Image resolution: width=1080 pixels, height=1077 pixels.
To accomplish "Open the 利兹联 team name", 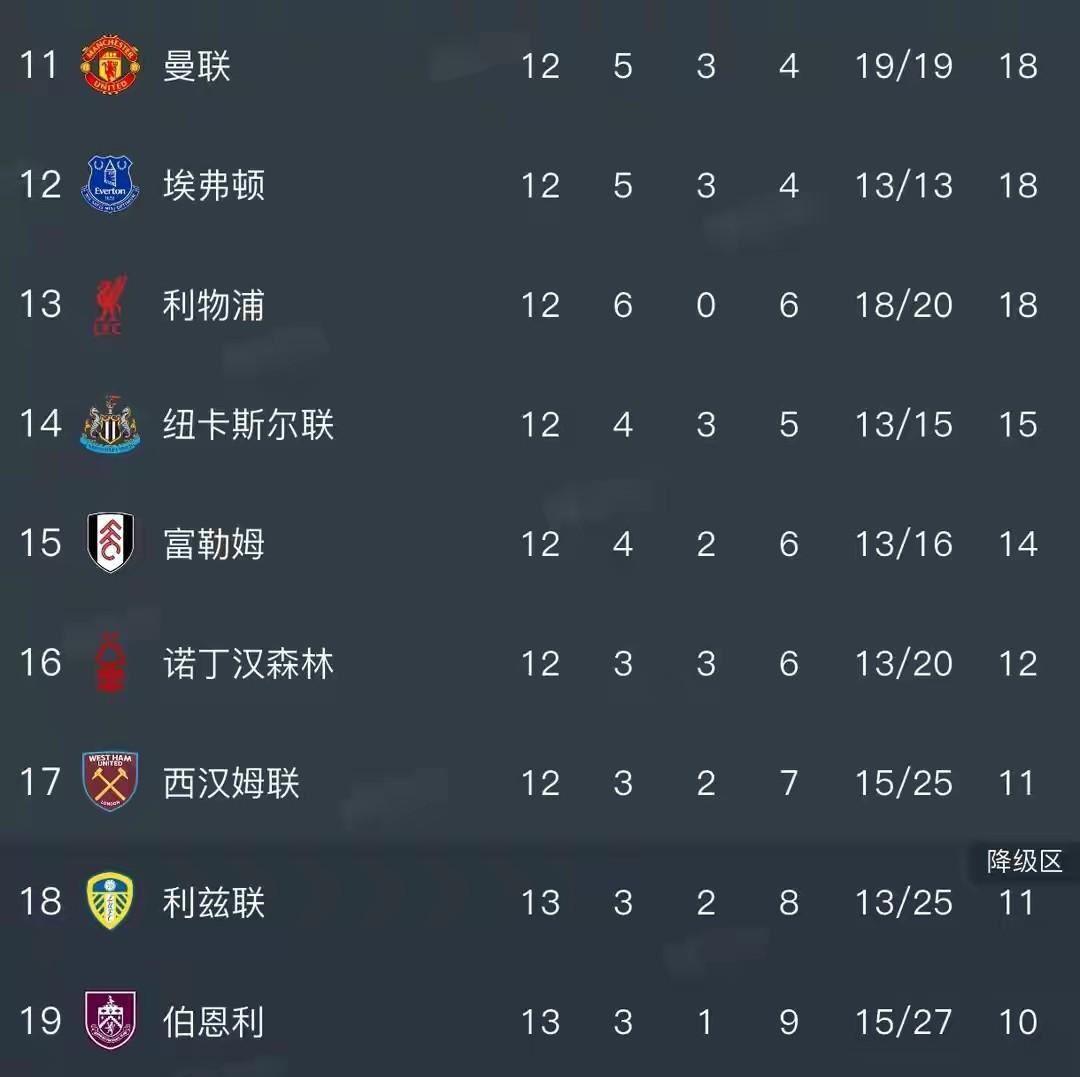I will (x=214, y=902).
